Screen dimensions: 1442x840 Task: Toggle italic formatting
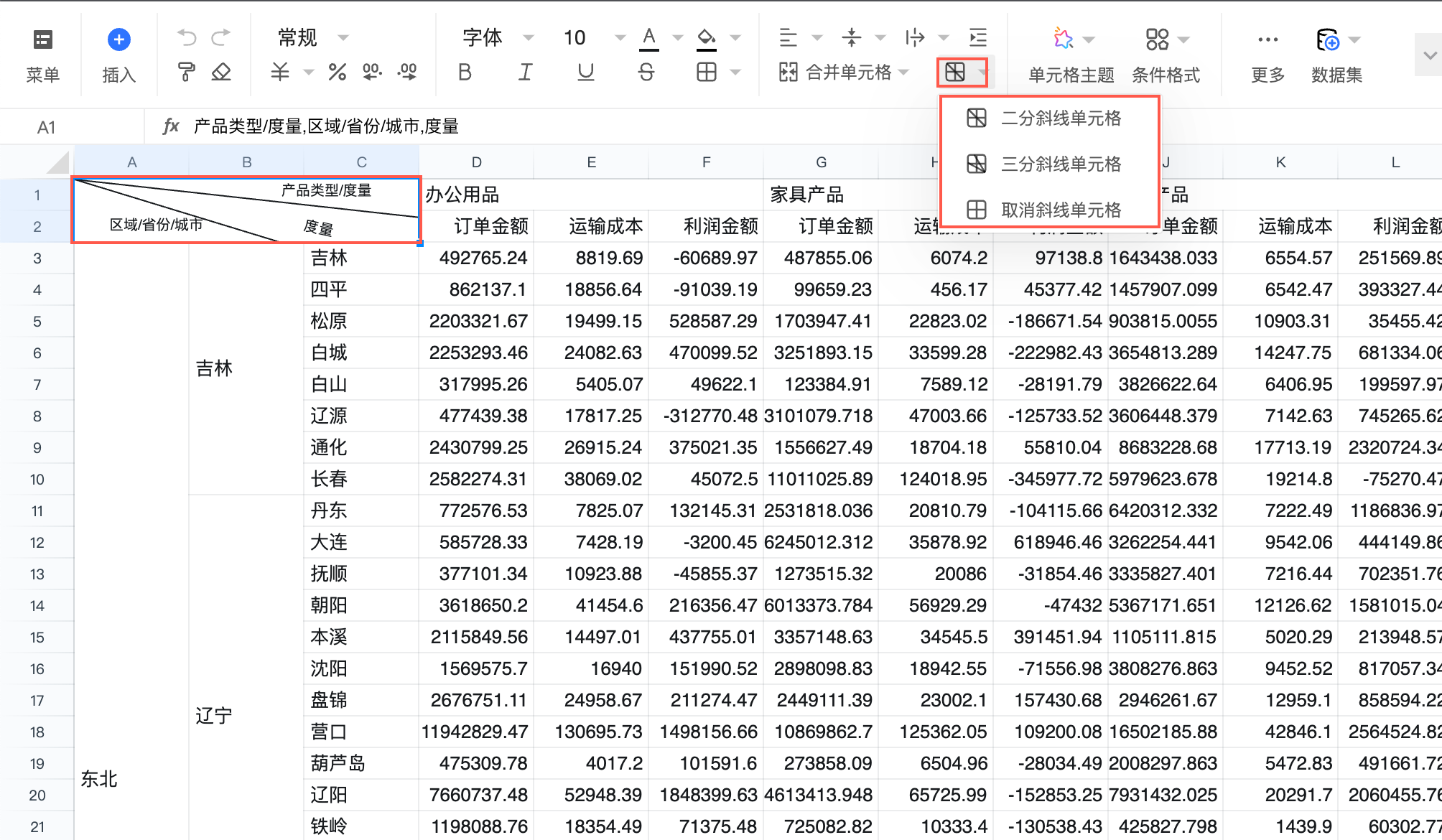point(525,72)
